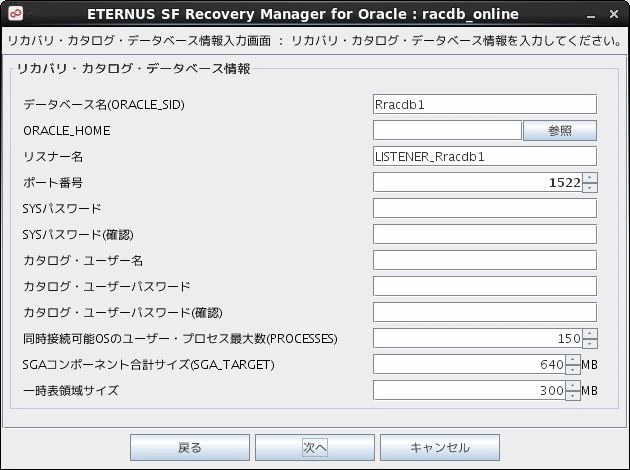The width and height of the screenshot is (630, 470).
Task: Decrease the PROCESSES value with down arrow
Action: pyautogui.click(x=589, y=343)
